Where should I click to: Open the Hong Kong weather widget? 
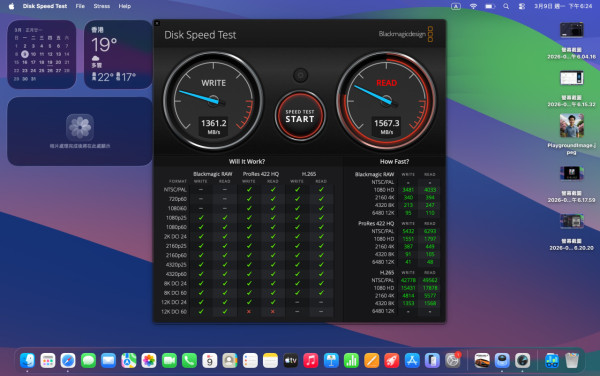coord(118,54)
